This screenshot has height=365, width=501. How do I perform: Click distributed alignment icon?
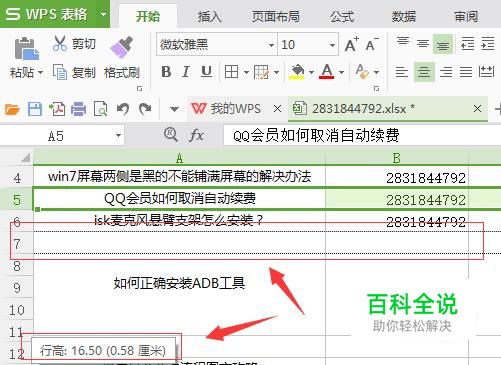pos(486,72)
